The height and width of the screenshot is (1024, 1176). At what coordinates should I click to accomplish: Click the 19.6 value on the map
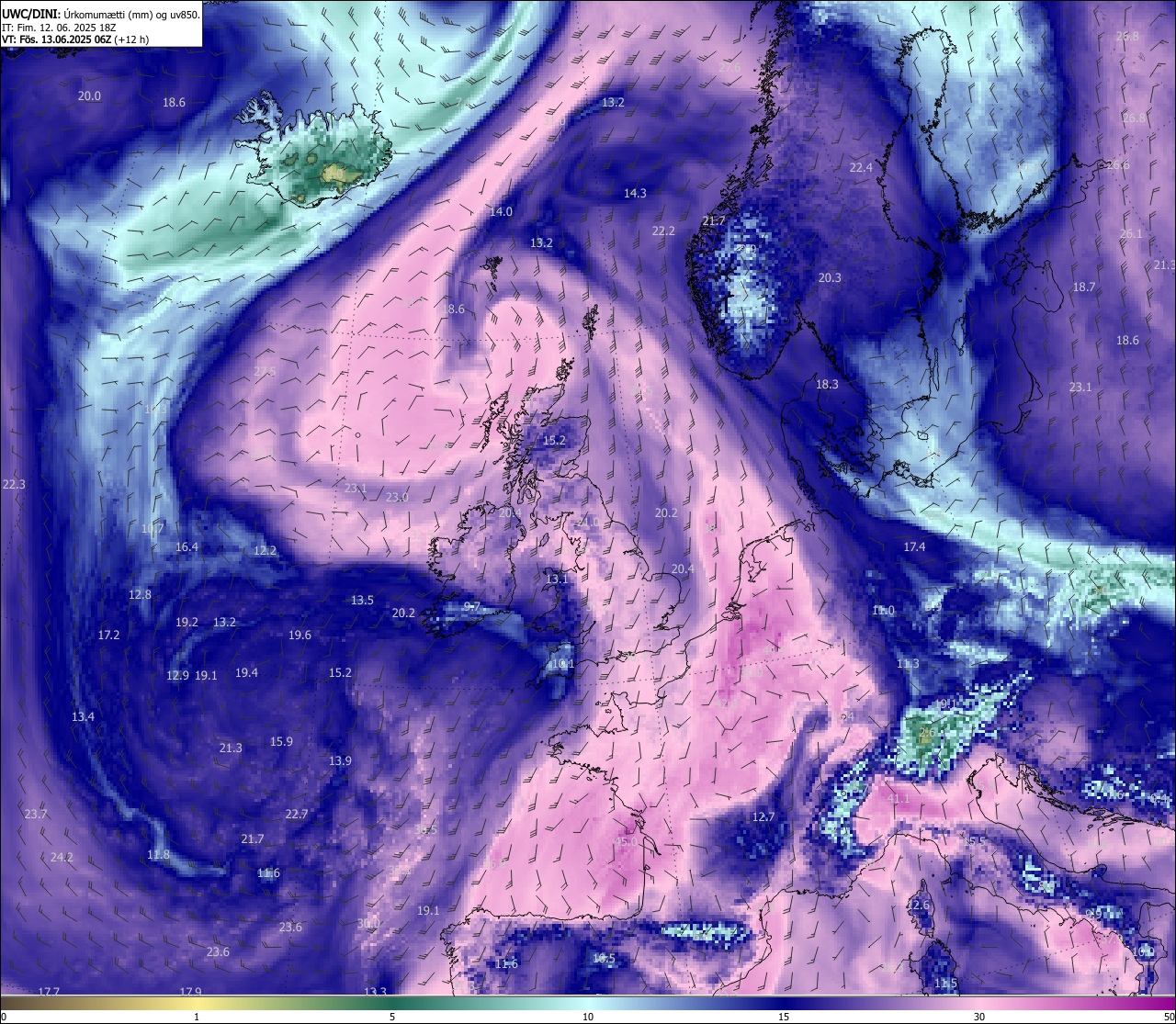click(300, 636)
